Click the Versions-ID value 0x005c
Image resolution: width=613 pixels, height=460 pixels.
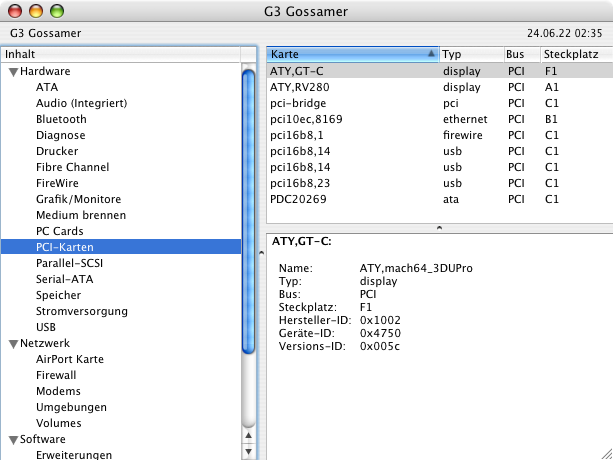click(x=380, y=346)
